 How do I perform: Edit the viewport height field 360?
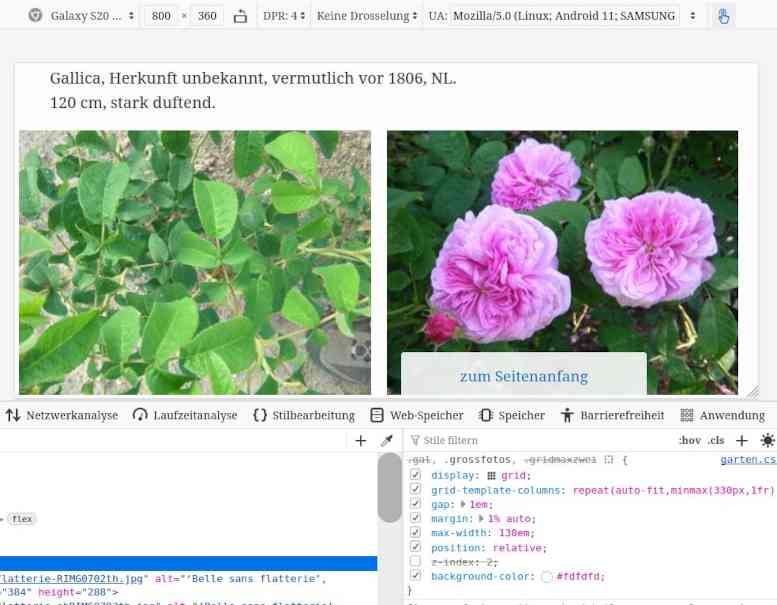(207, 16)
